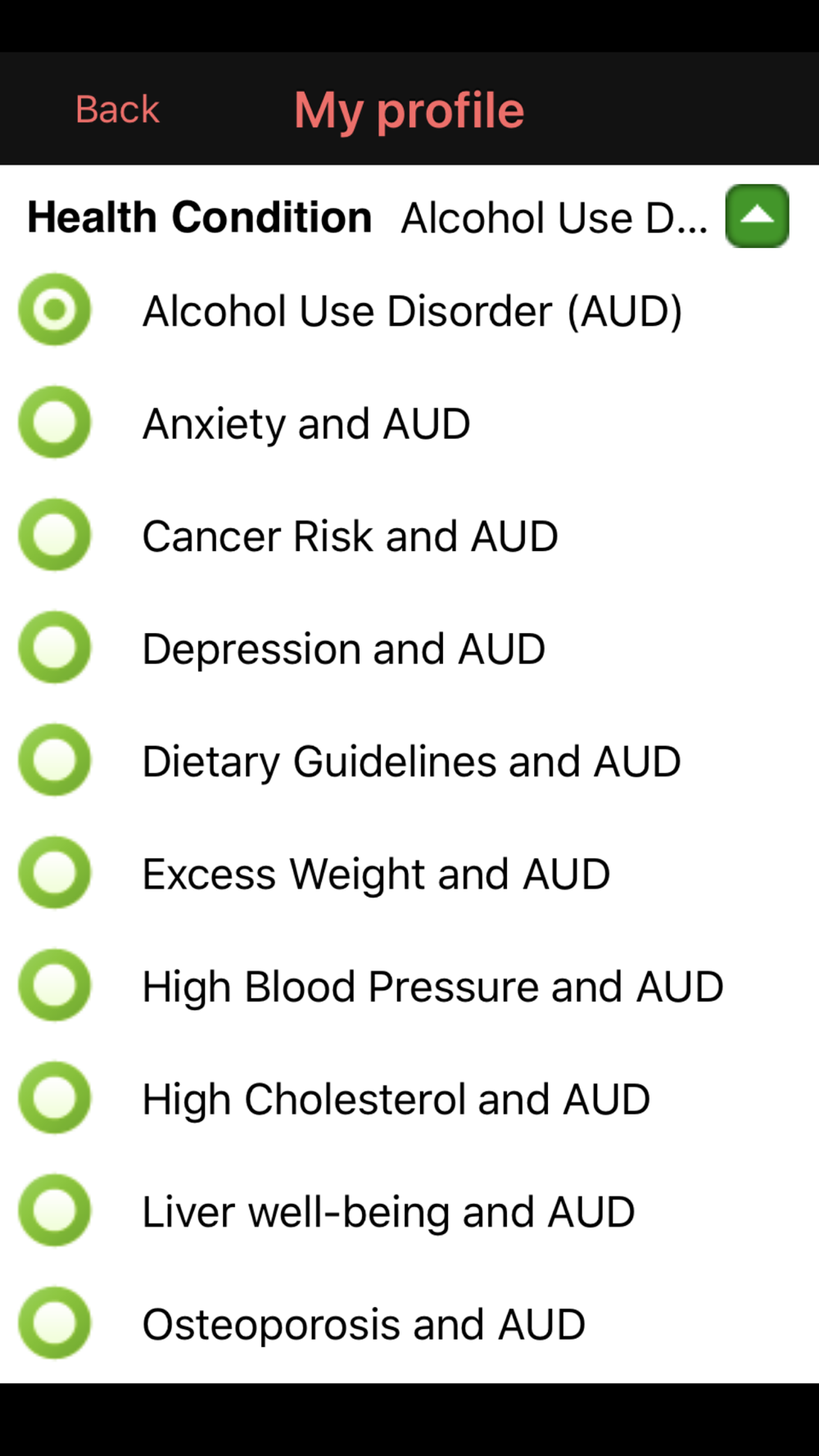Click the Anxiety and AUD text
Screen dimensions: 819x1456
click(x=306, y=424)
